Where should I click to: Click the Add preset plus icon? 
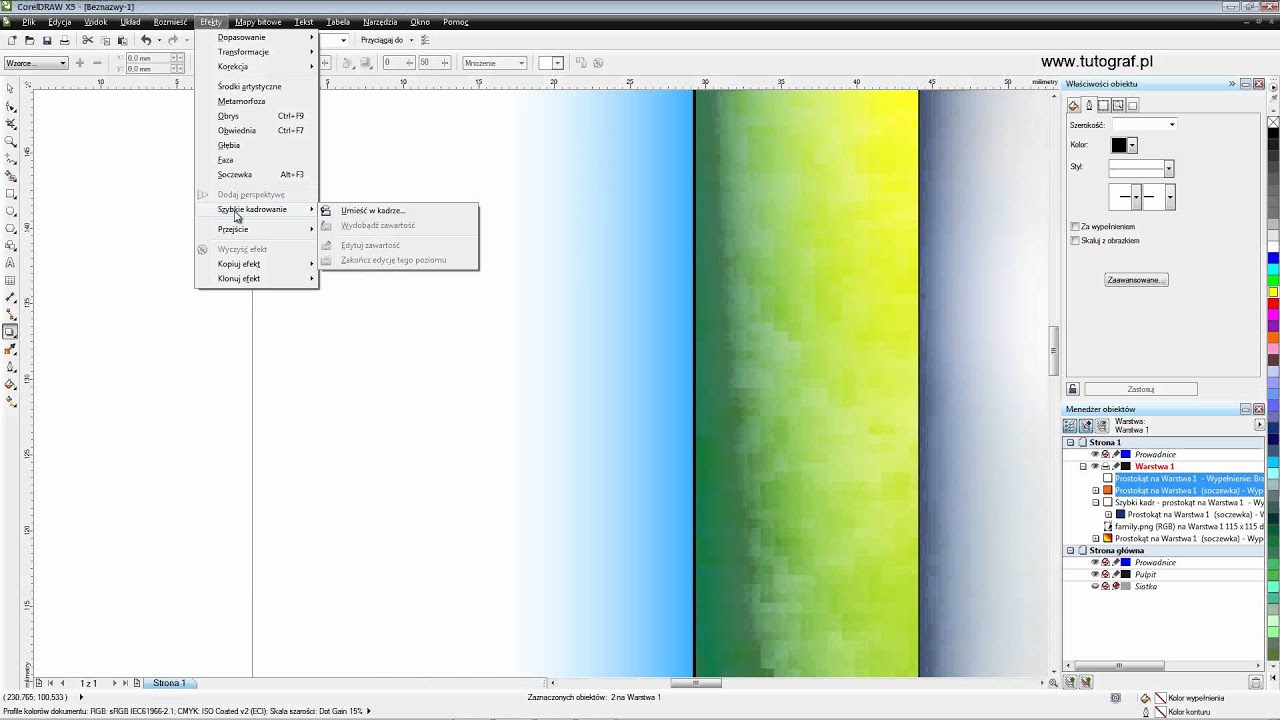(x=80, y=63)
